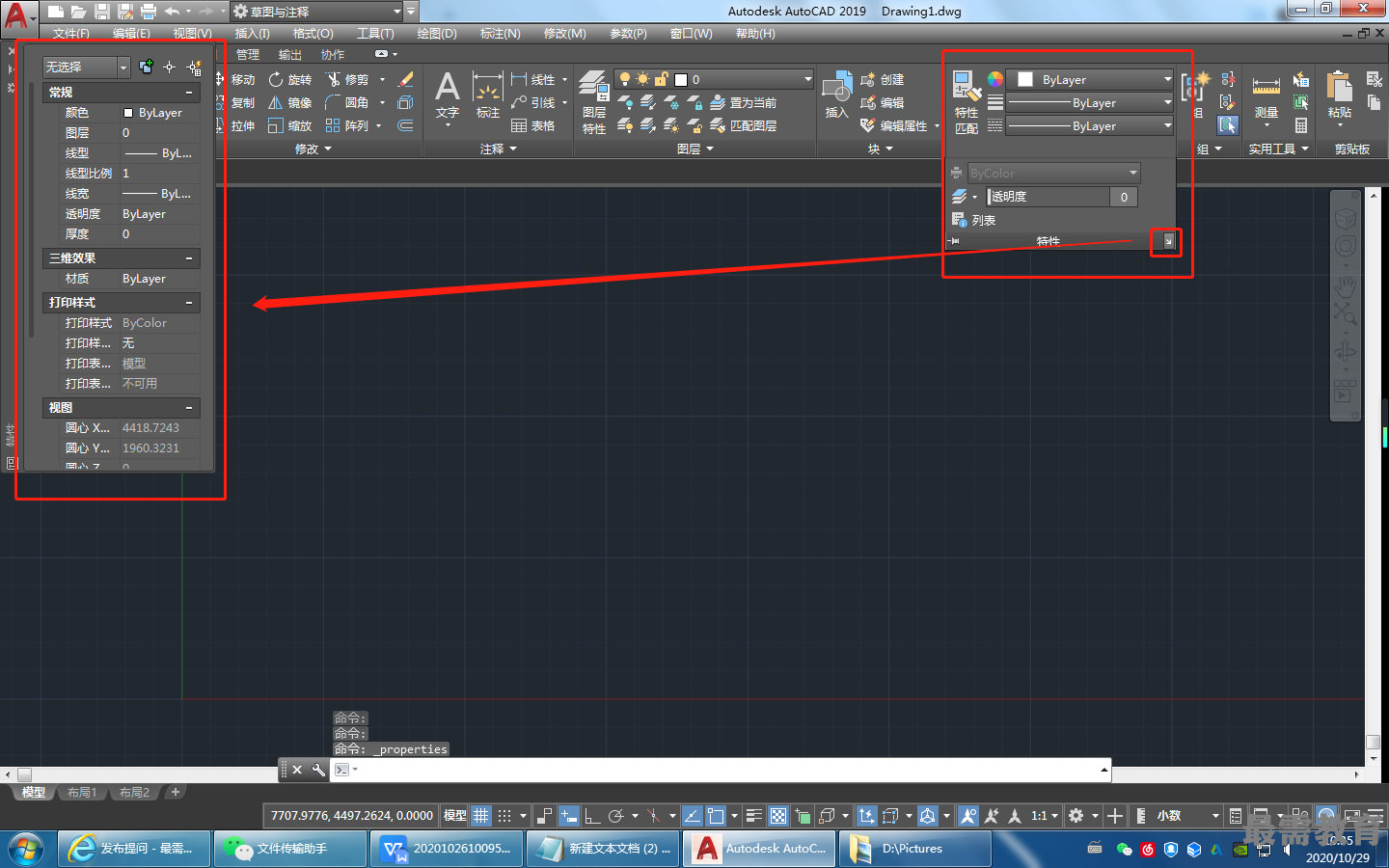The width and height of the screenshot is (1389, 868).
Task: Toggle the Model (模型) space status button
Action: tap(454, 816)
